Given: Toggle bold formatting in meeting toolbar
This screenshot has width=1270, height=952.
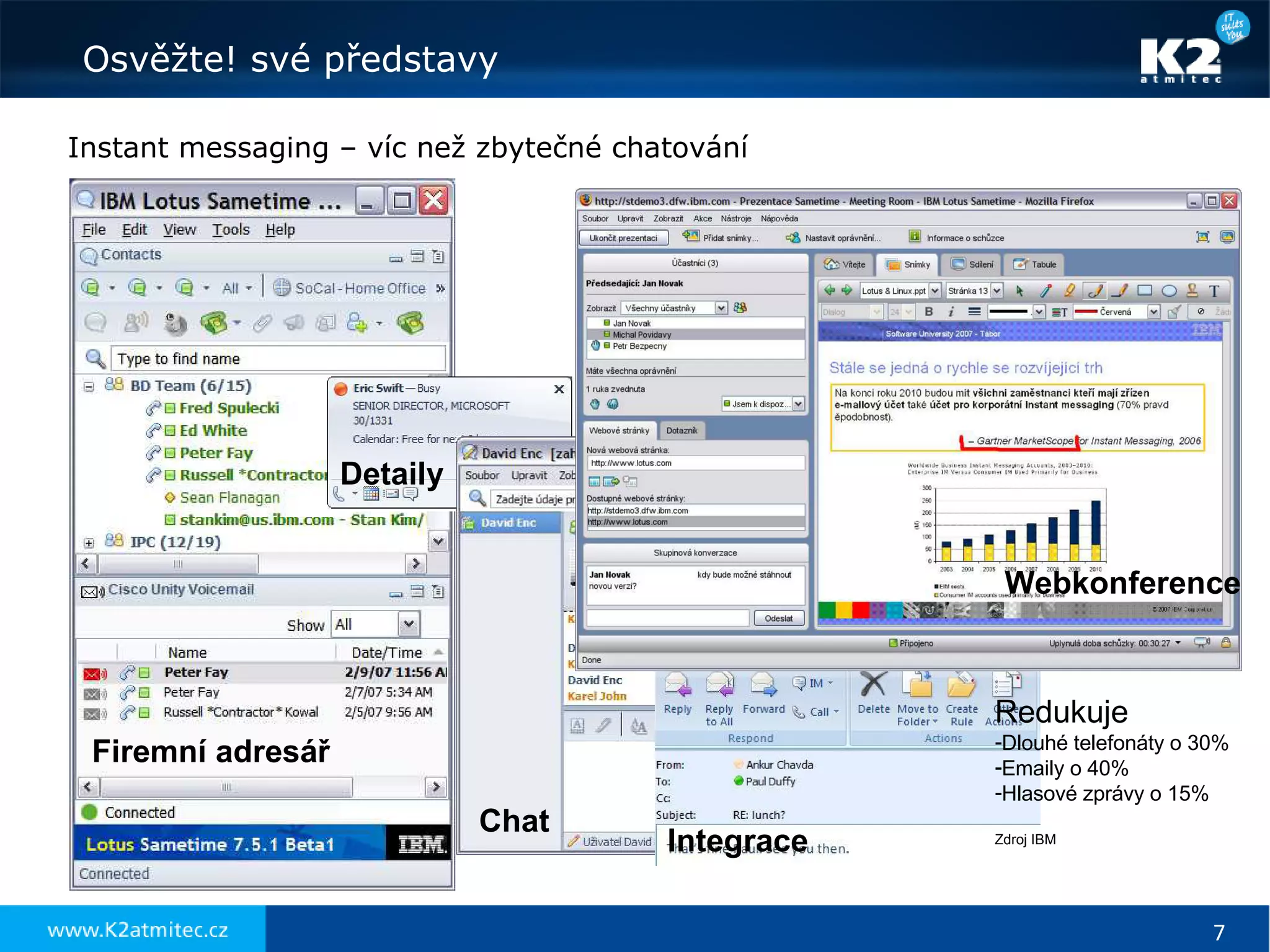Looking at the screenshot, I should pos(929,312).
